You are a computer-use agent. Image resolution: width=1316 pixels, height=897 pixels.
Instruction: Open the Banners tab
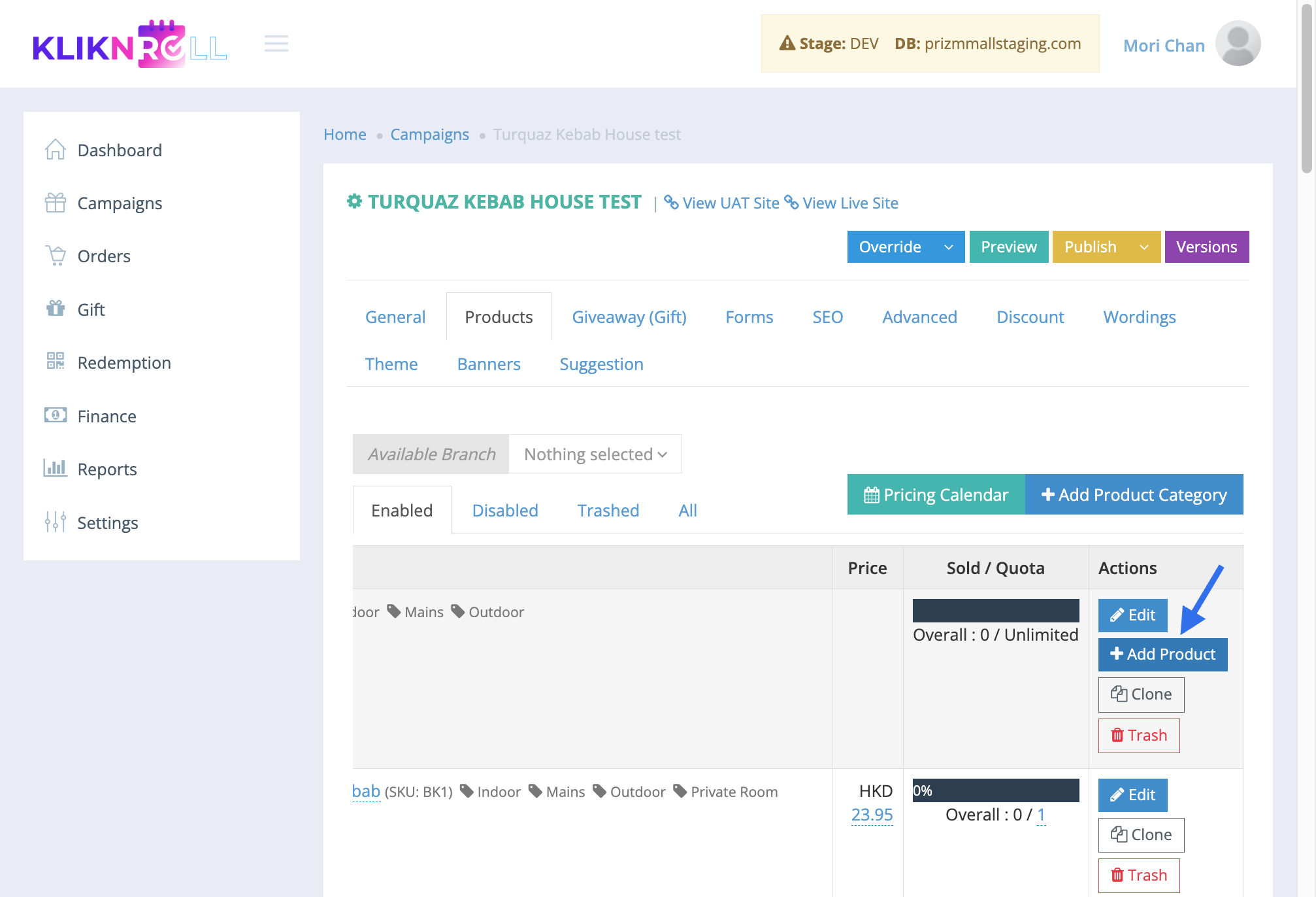point(489,364)
